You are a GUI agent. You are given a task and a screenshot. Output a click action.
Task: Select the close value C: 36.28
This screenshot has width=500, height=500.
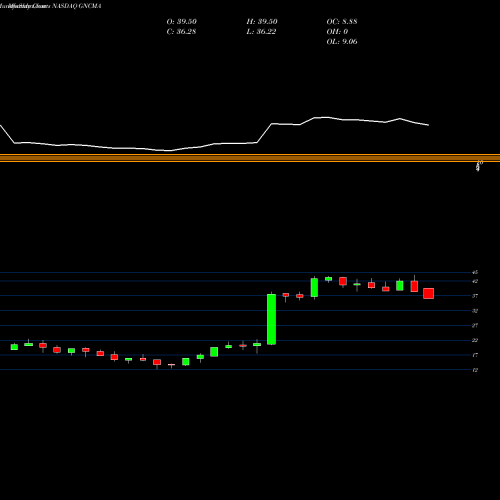[181, 32]
